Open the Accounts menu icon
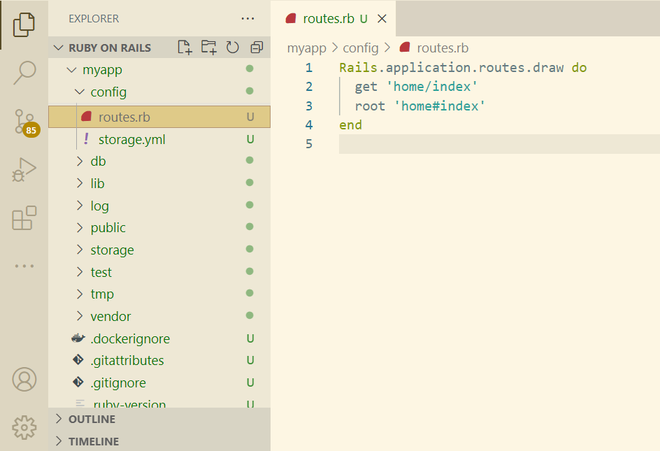660x451 pixels. 24,380
